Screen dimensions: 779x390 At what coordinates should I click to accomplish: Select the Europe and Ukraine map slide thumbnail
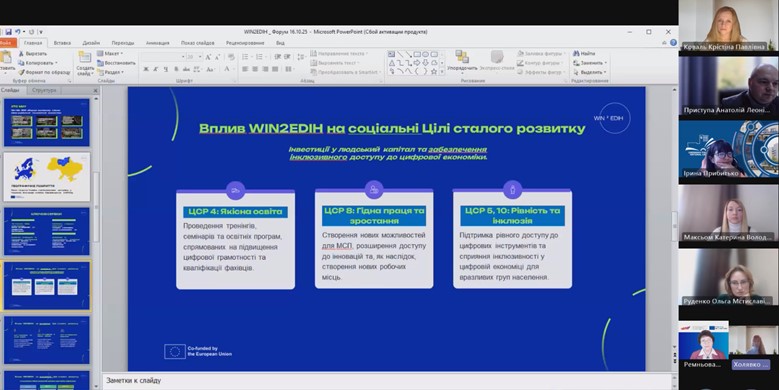[x=47, y=177]
